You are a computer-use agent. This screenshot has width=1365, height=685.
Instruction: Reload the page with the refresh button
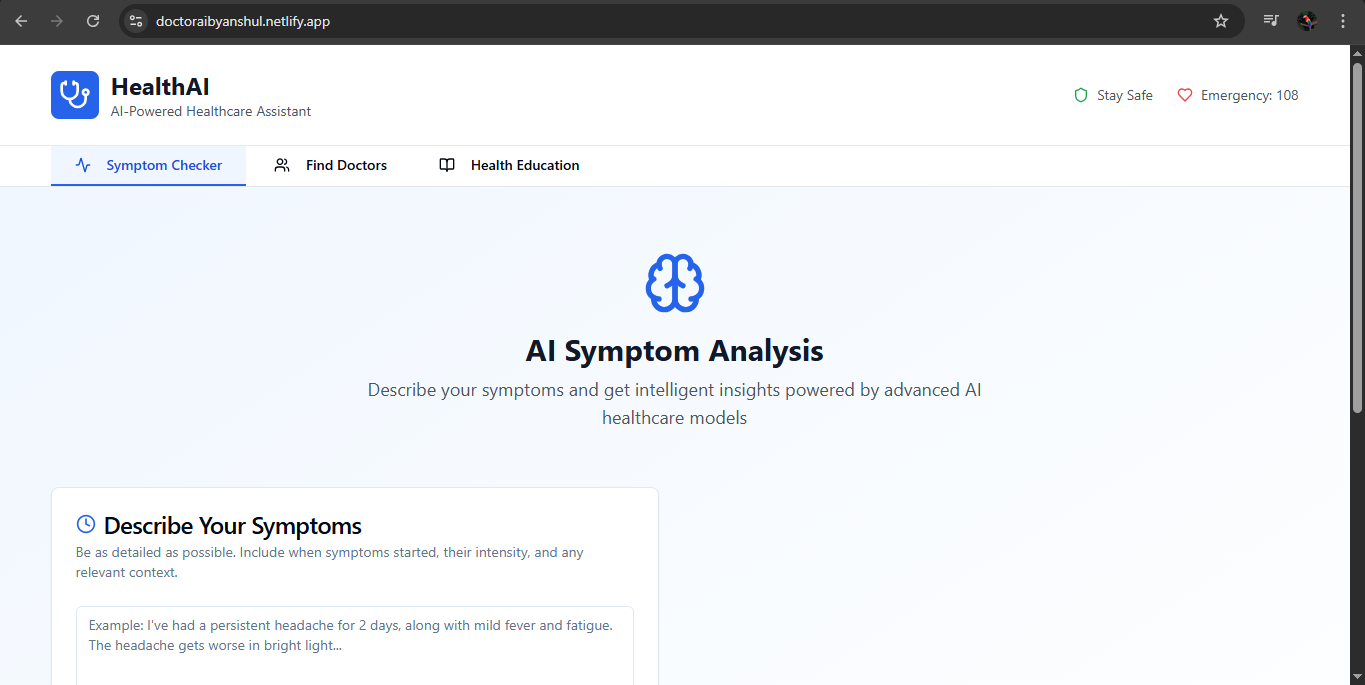tap(93, 21)
